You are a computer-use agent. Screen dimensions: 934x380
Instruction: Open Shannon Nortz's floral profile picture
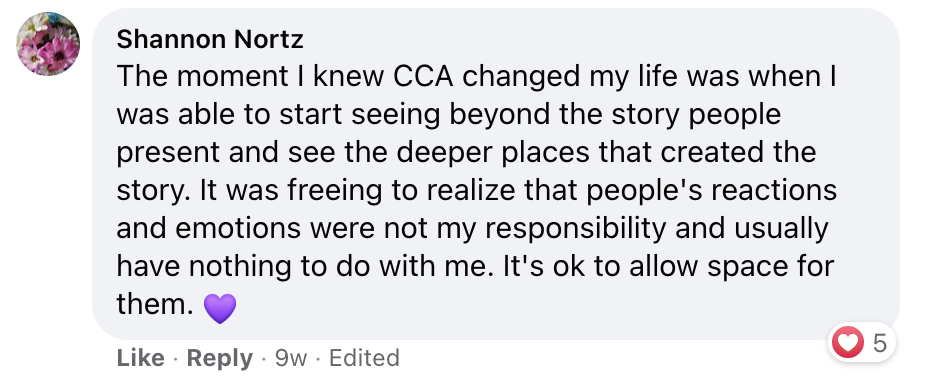coord(48,44)
